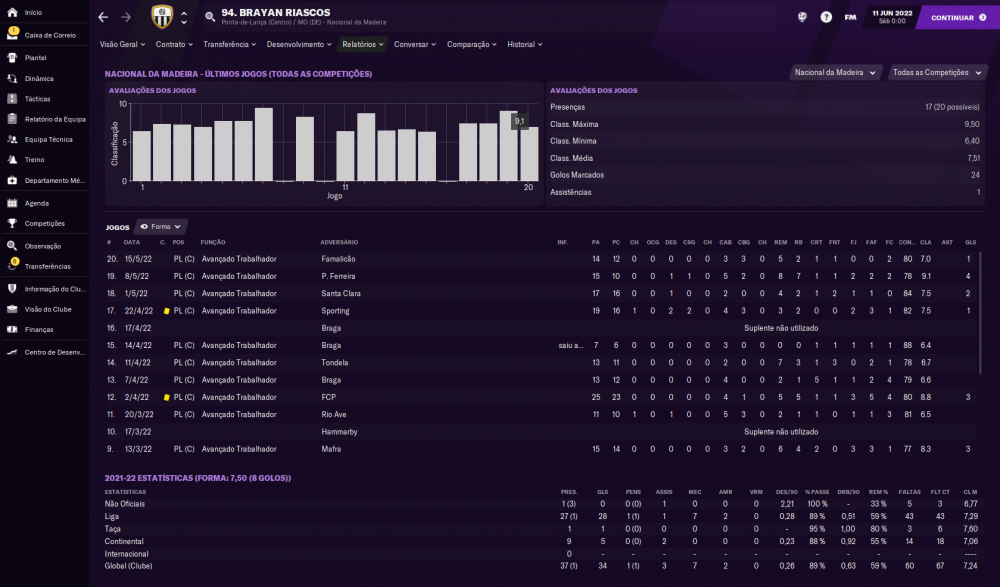Click the P. Ferreira opponent link
1000x587 pixels.
pyautogui.click(x=338, y=276)
